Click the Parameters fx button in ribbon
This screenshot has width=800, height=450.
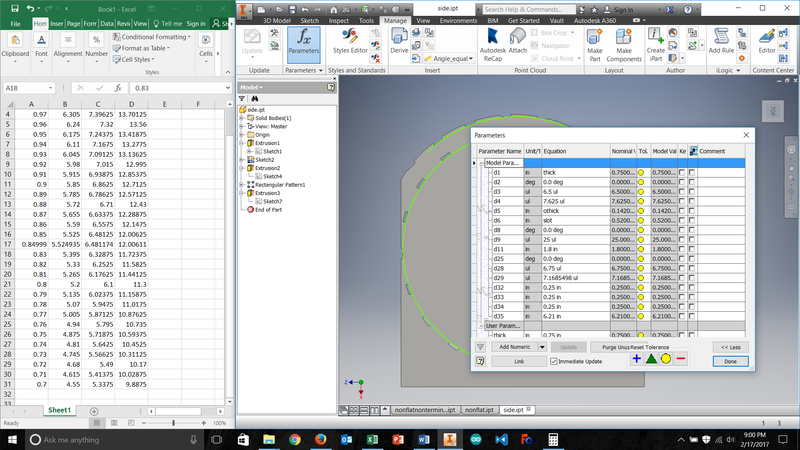tap(303, 44)
